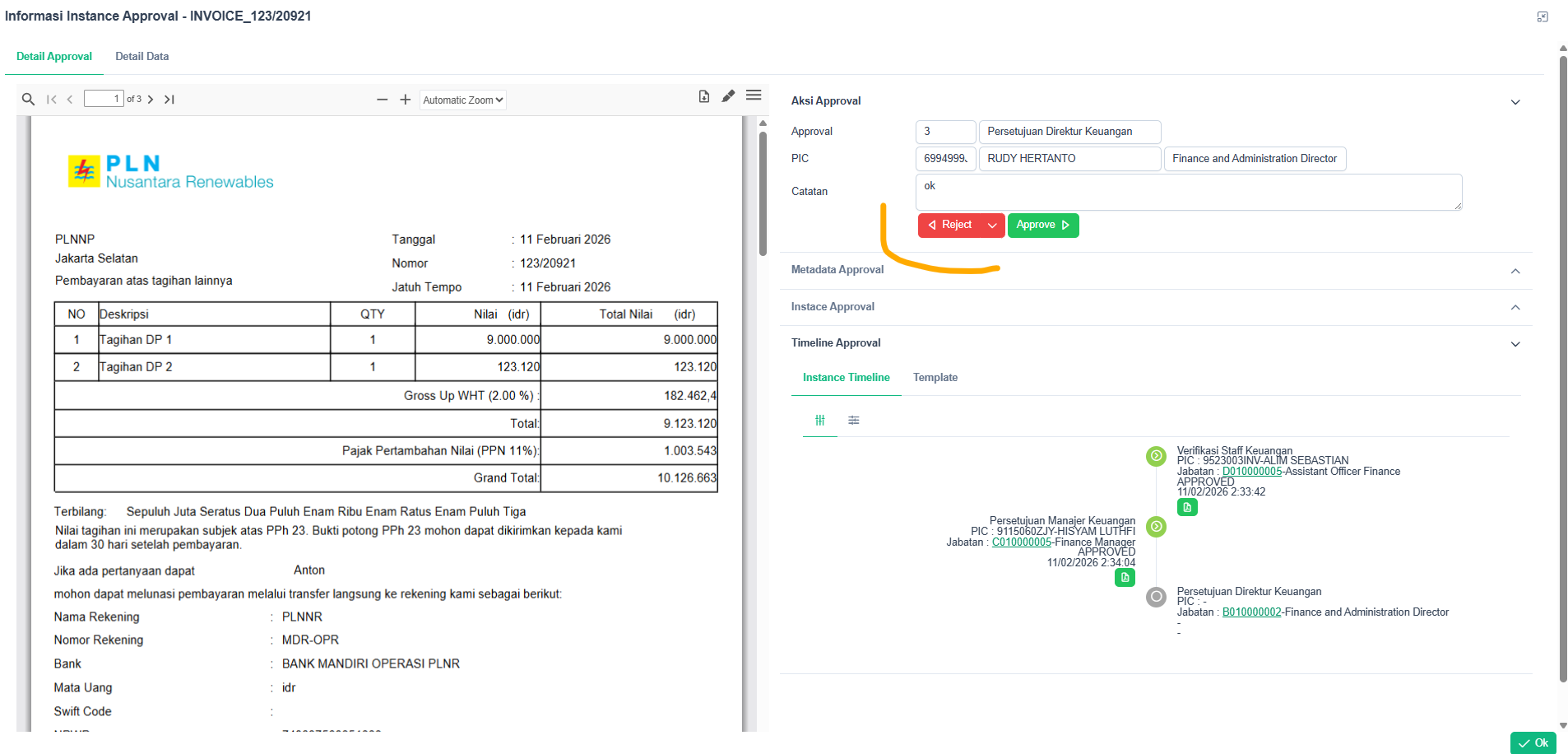Viewport: 1568px width, 754px height.
Task: Switch to horizontal timeline layout icon
Action: (854, 421)
